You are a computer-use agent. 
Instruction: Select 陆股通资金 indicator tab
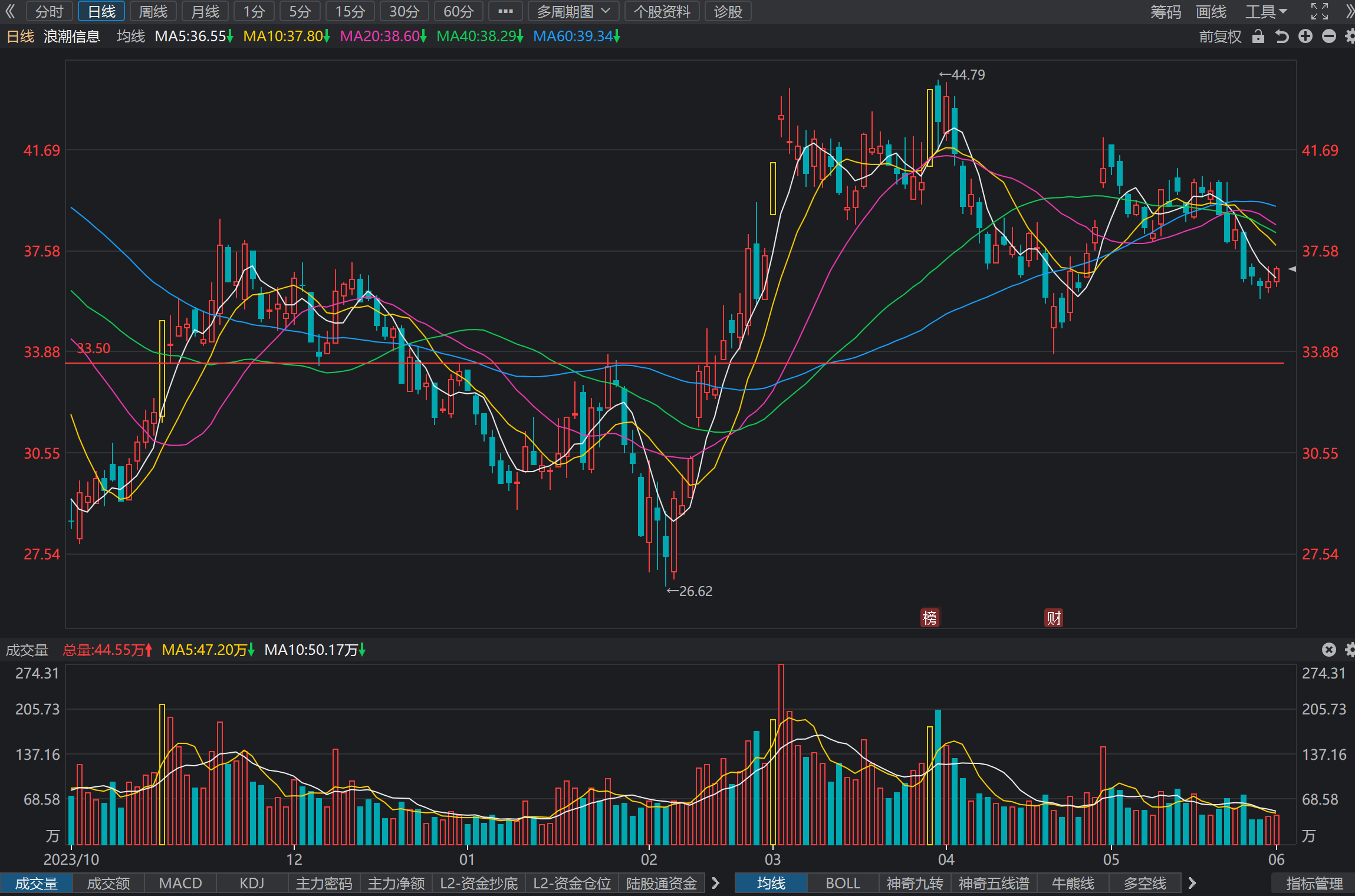(x=662, y=884)
